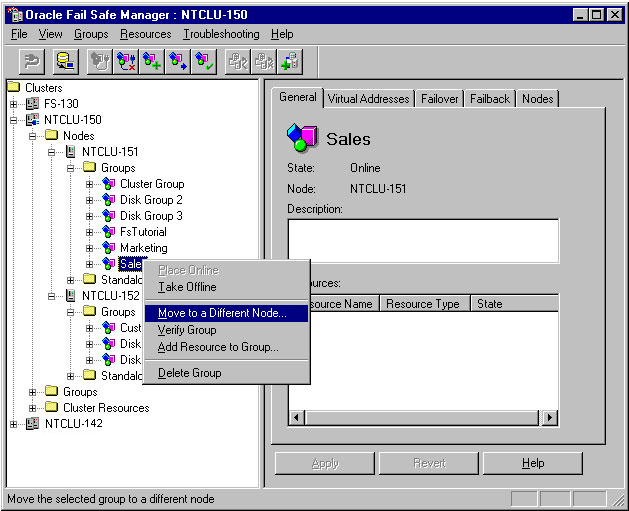Choose Add Resource to Group
The width and height of the screenshot is (629, 511).
pos(227,347)
